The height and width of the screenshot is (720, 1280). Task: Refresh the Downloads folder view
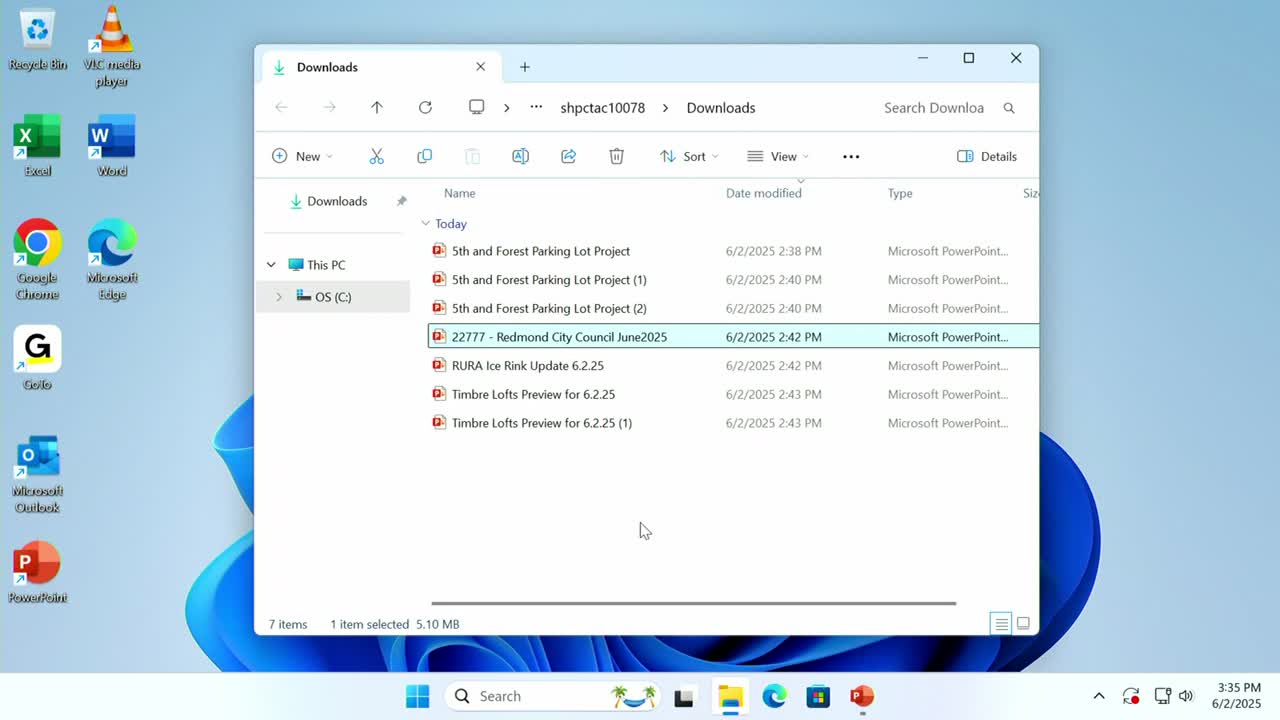pos(425,108)
